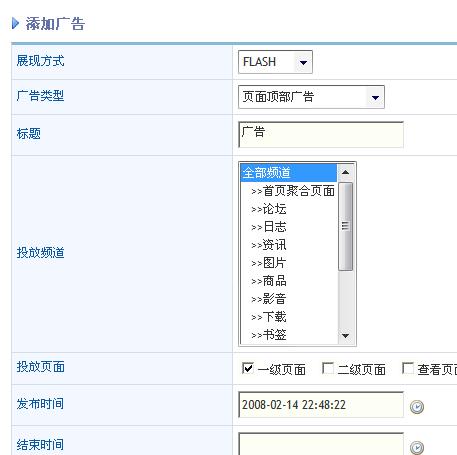Click the 标题 input field containing 广告

tap(321, 134)
